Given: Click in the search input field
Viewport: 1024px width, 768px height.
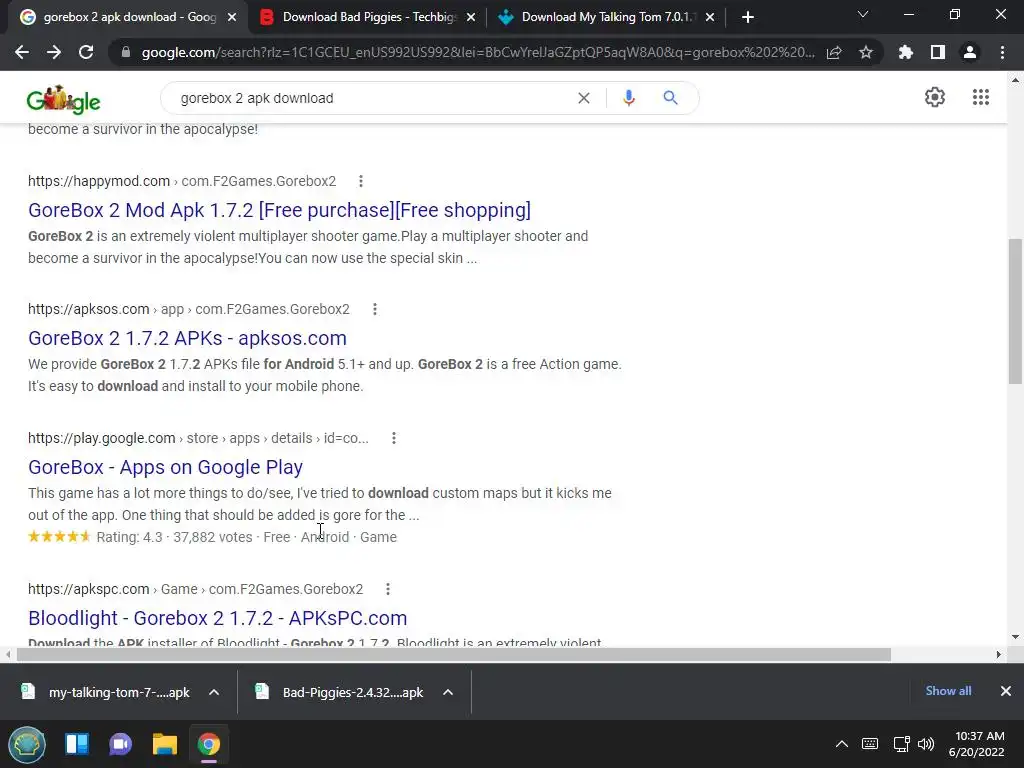Looking at the screenshot, I should [x=372, y=98].
